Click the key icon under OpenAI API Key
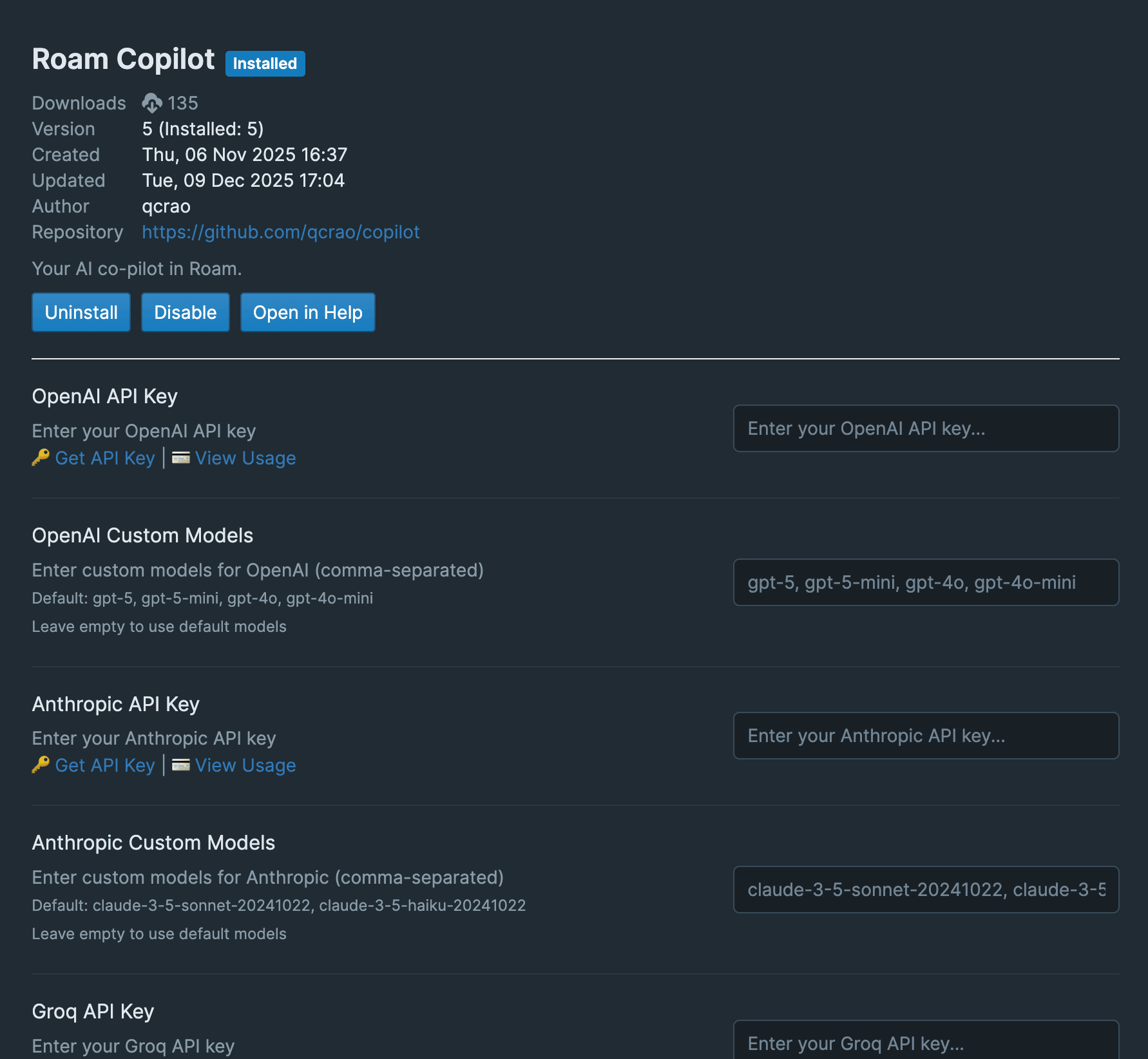 pyautogui.click(x=41, y=457)
